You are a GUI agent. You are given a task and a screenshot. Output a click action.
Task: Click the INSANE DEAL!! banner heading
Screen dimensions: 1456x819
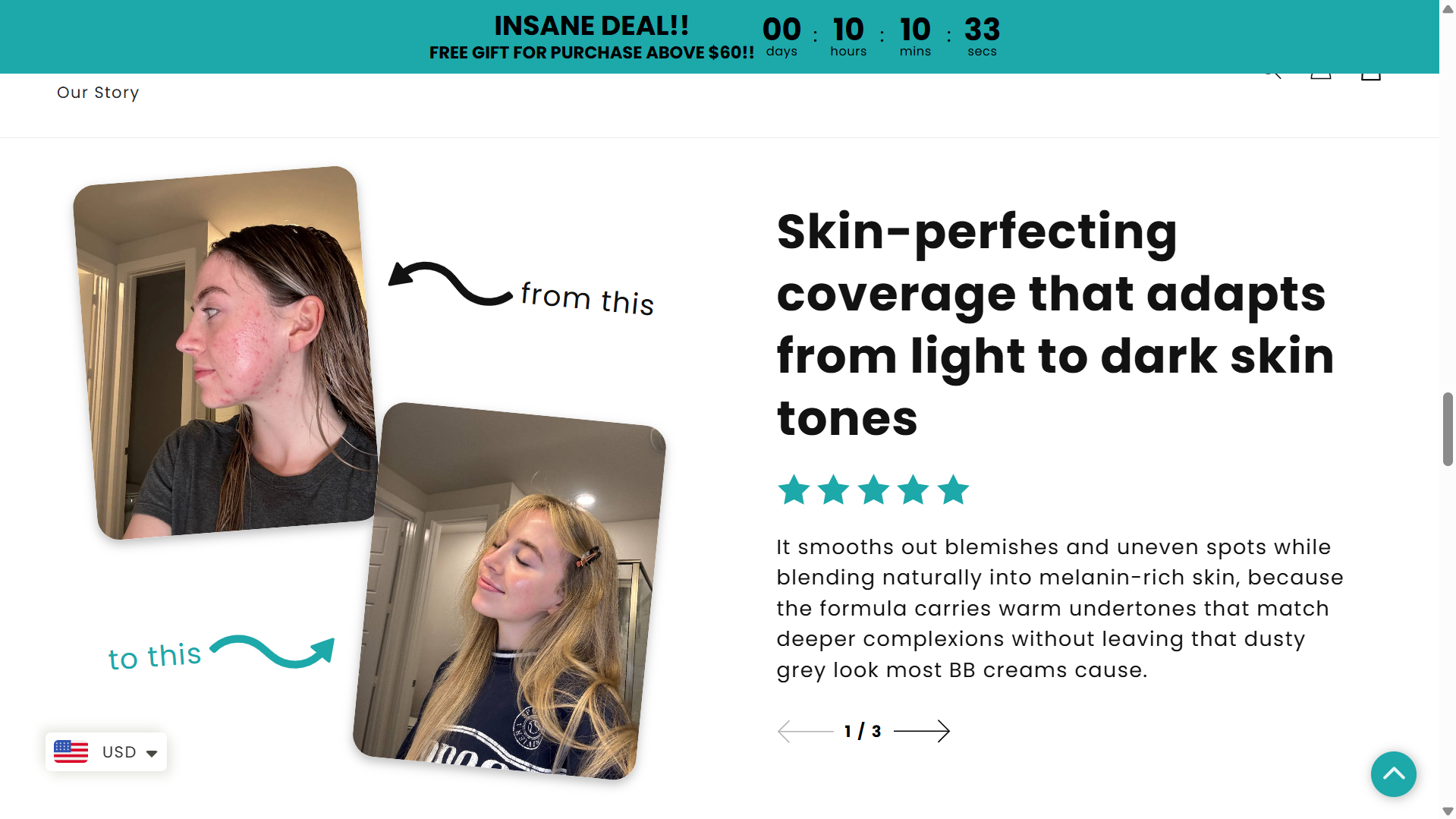tap(591, 26)
